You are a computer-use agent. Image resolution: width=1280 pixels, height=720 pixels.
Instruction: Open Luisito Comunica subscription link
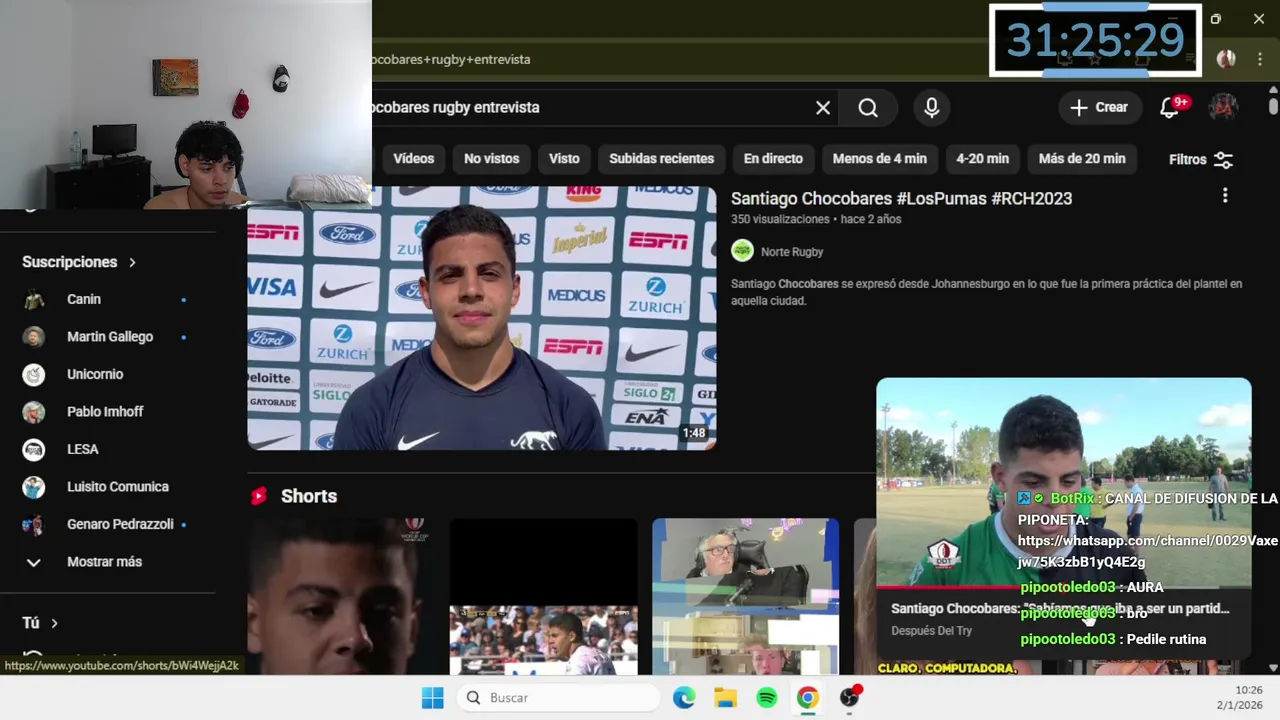click(118, 487)
